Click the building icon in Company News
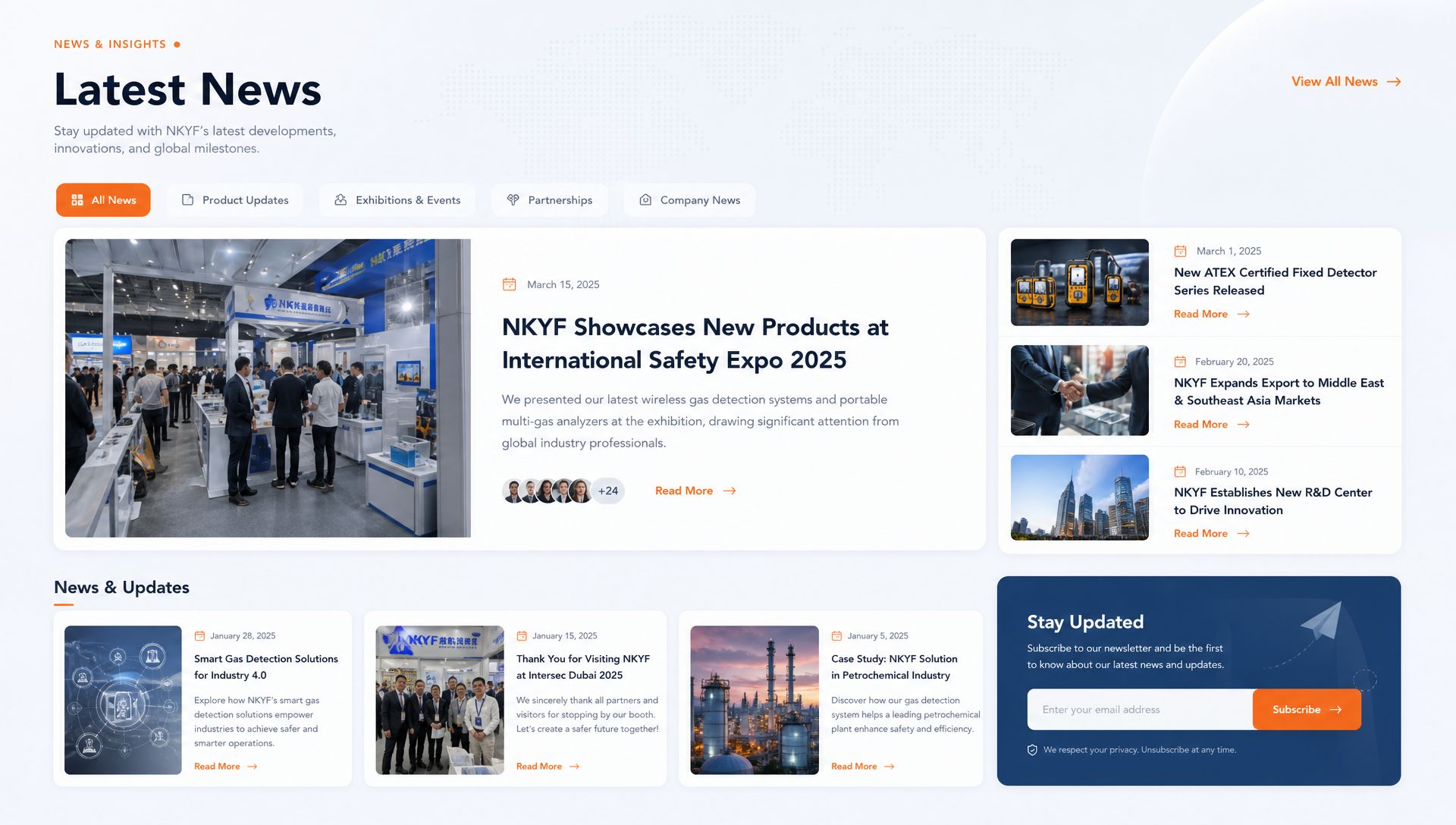1456x825 pixels. point(645,200)
